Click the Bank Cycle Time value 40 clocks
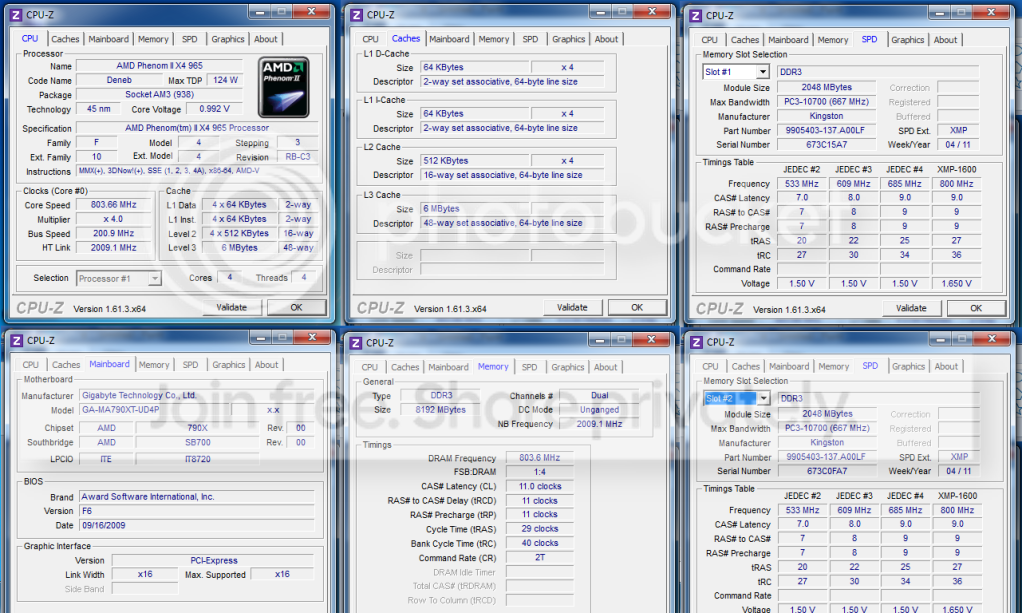Viewport: 1022px width, 613px height. point(540,543)
